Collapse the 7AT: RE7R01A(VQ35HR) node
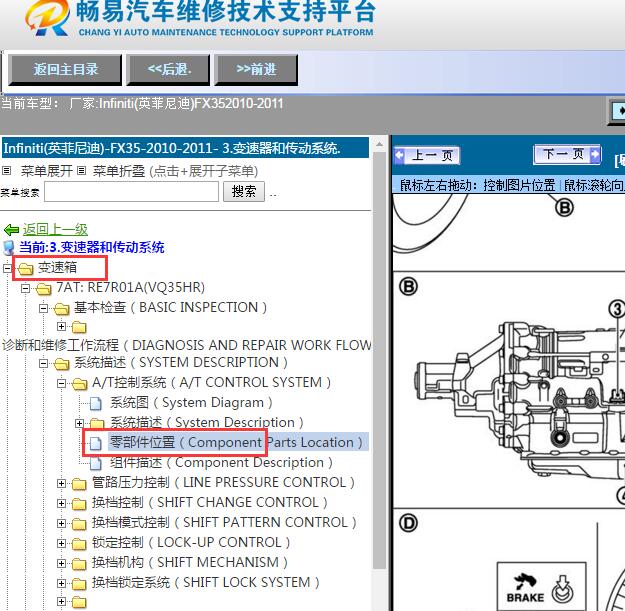This screenshot has height=611, width=625. (25, 288)
